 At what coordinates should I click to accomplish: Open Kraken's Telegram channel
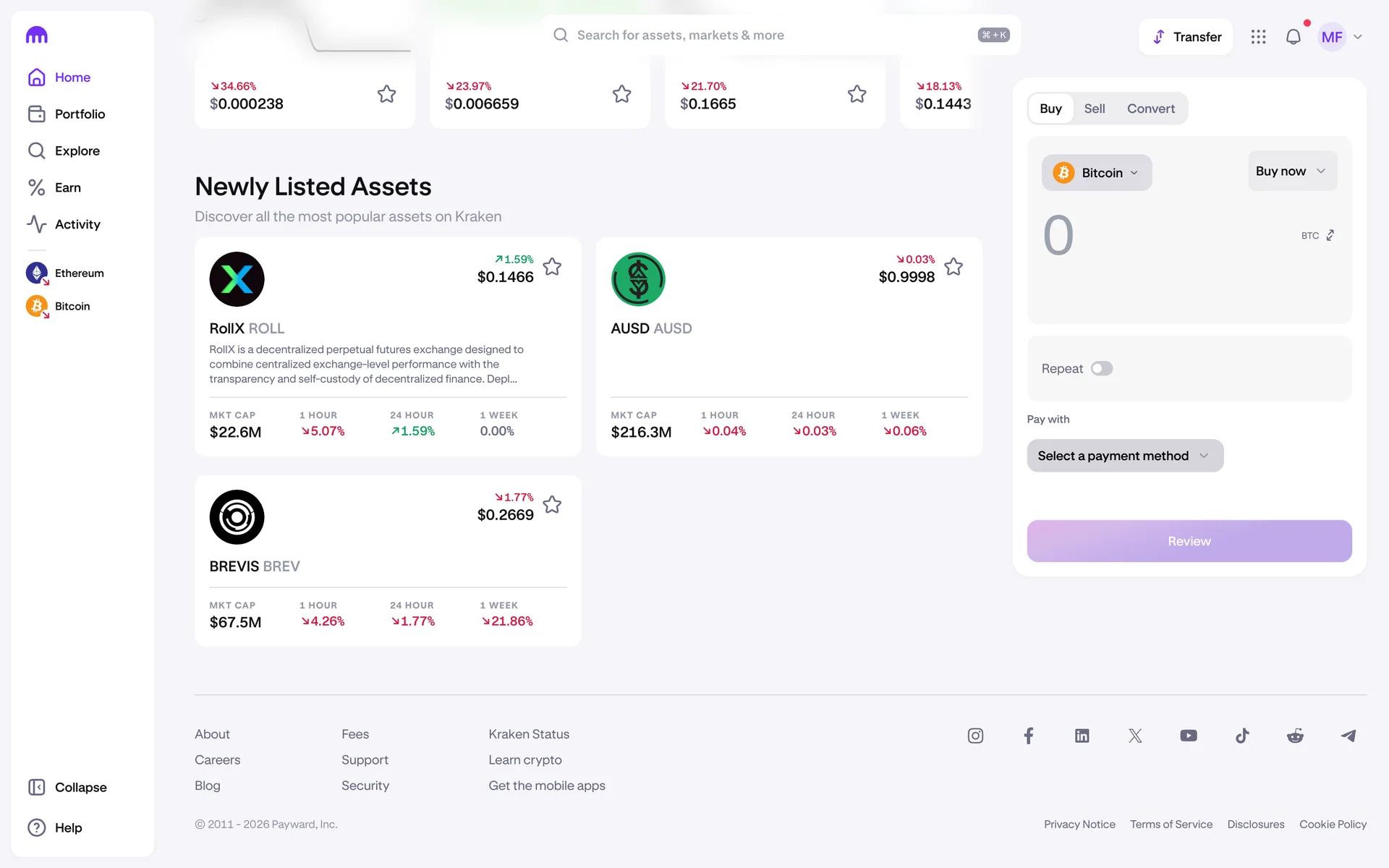[x=1348, y=736]
